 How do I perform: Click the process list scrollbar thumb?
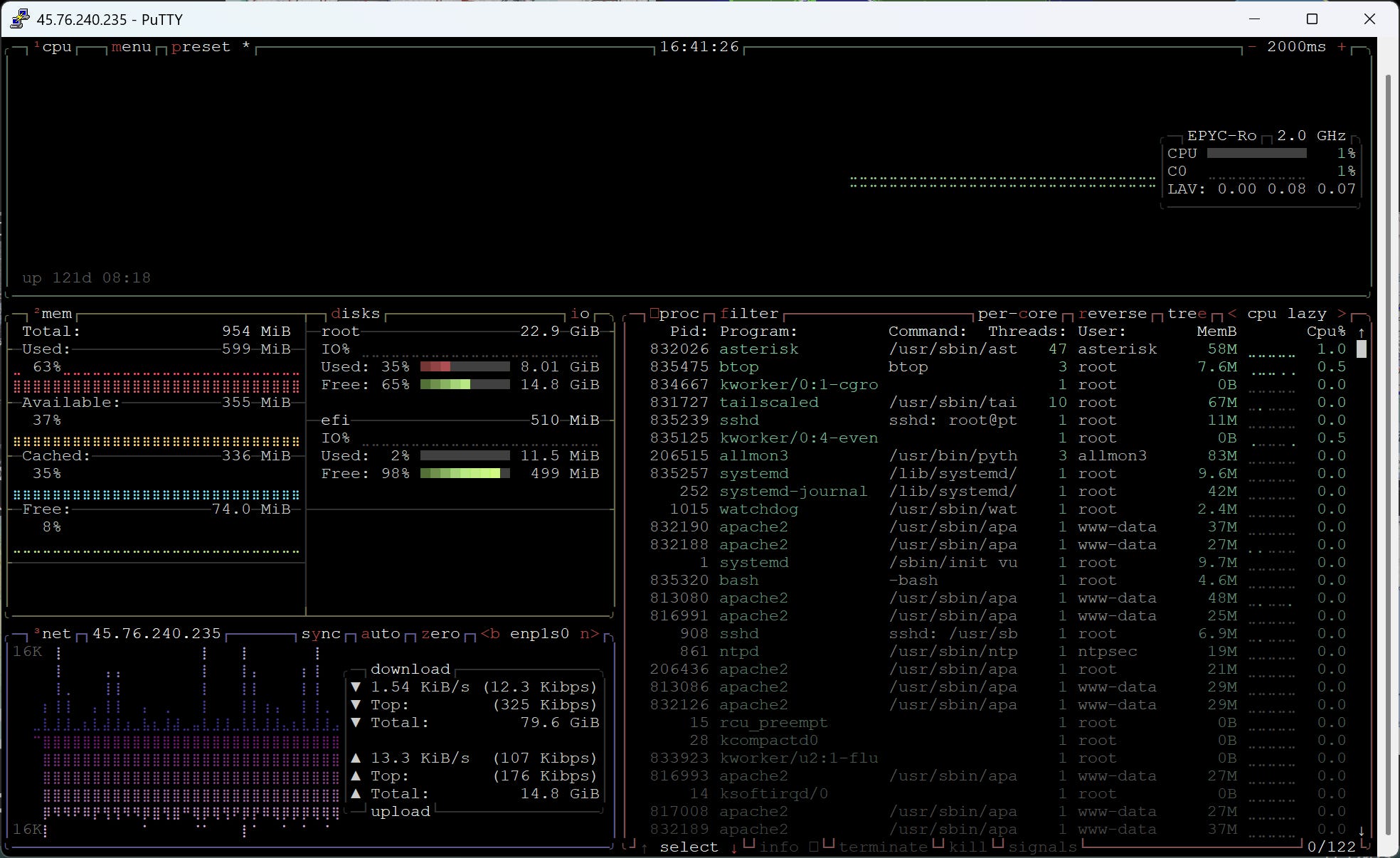click(x=1361, y=349)
